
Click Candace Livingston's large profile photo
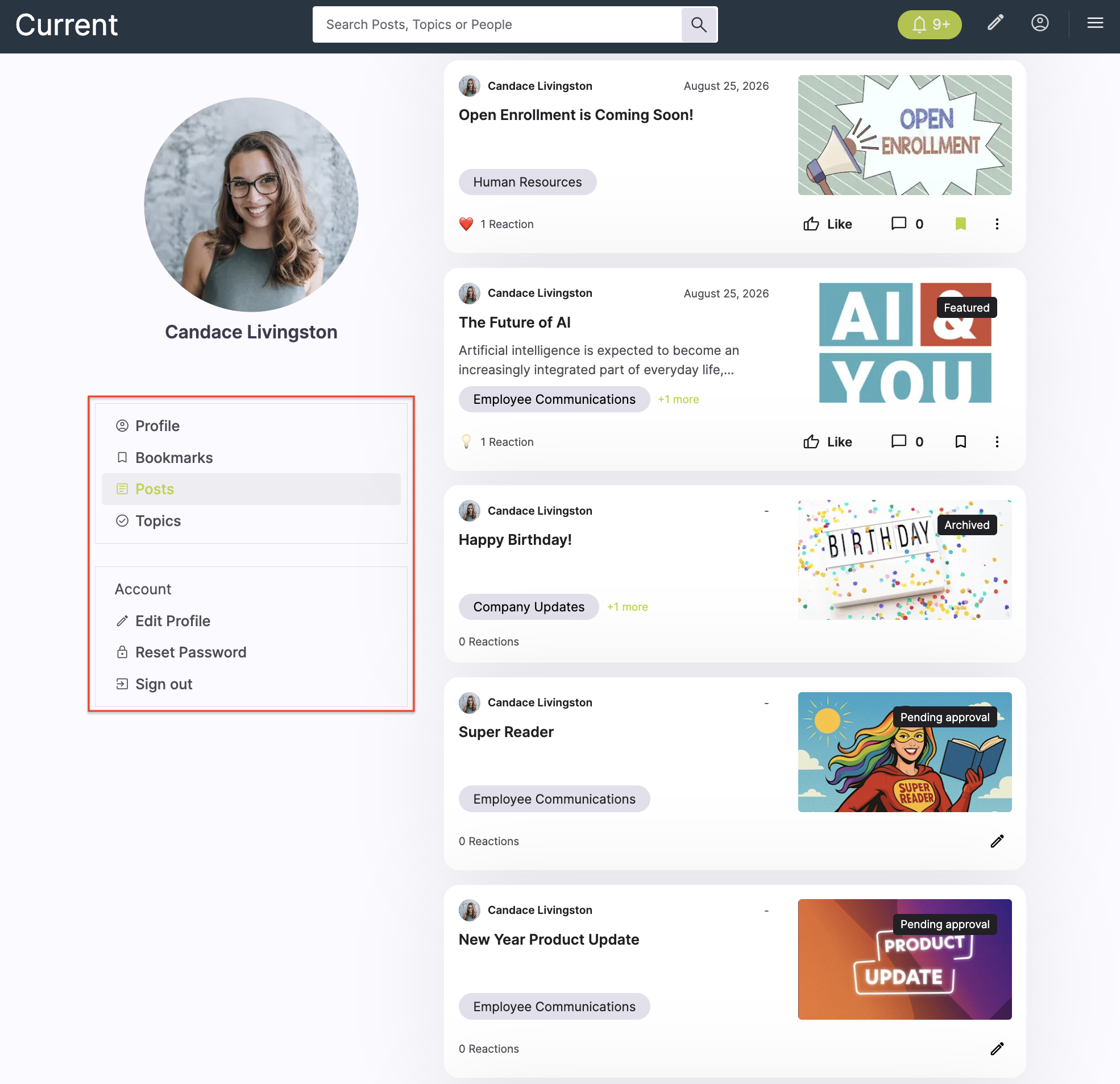tap(251, 205)
